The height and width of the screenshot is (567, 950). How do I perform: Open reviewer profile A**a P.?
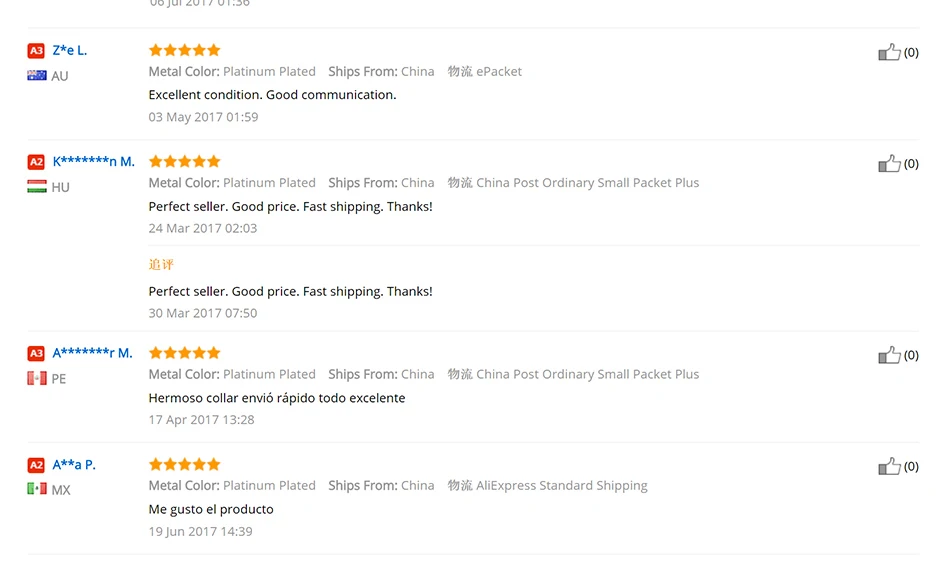(74, 465)
